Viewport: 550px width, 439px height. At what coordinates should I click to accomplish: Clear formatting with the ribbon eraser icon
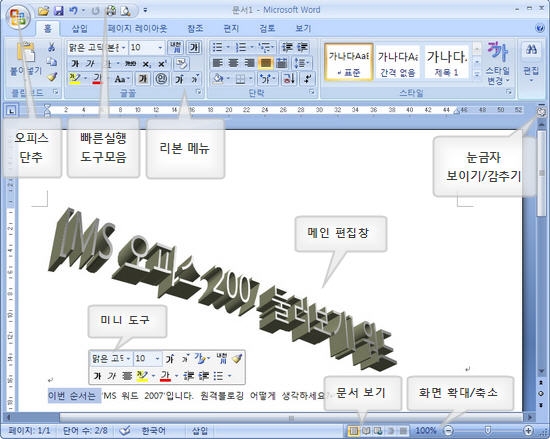(x=181, y=63)
